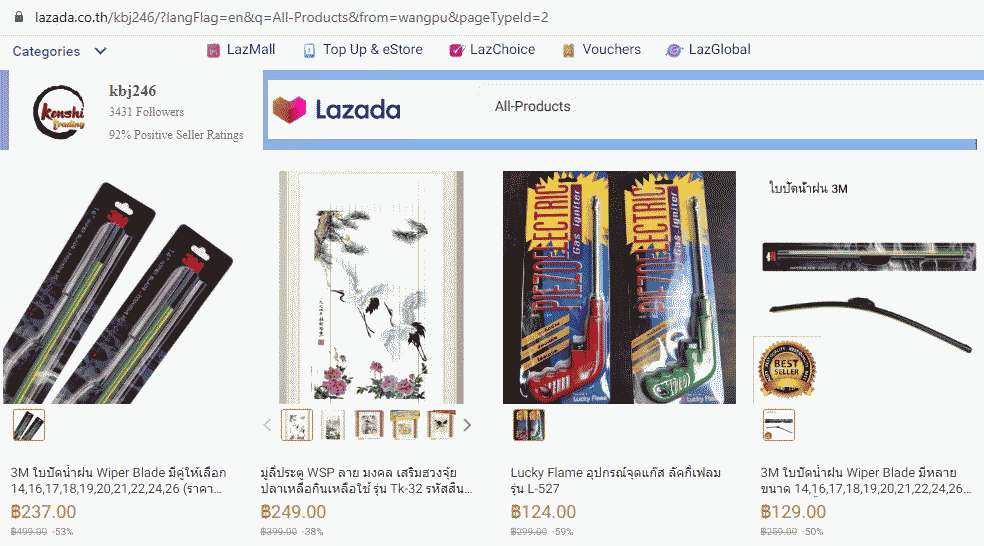The height and width of the screenshot is (546, 984).
Task: Open the ฿237.00 3M Wiper Blade pair listing
Action: [x=119, y=481]
